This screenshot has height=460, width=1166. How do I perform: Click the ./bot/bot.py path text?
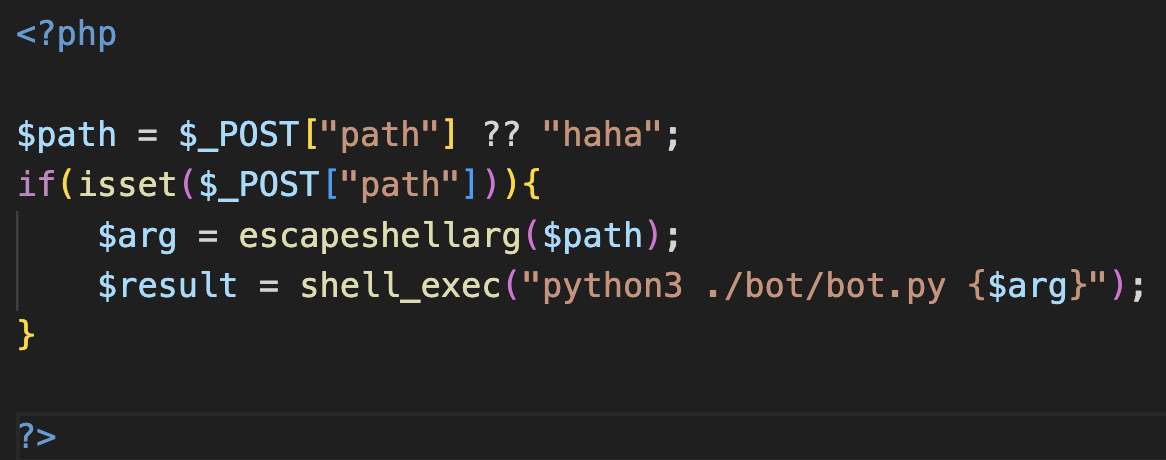(825, 286)
